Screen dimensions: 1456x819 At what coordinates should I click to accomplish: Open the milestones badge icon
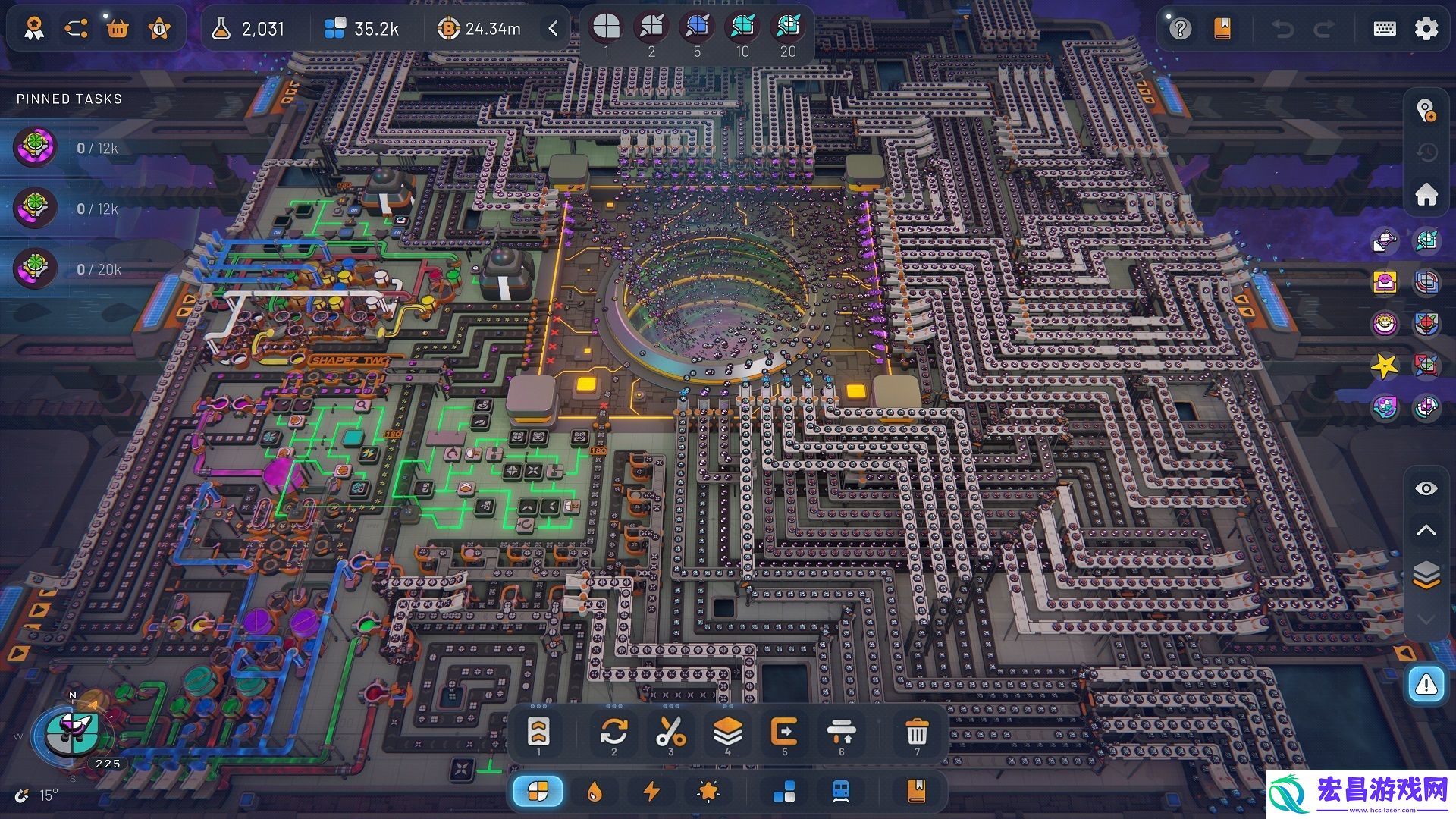click(33, 29)
